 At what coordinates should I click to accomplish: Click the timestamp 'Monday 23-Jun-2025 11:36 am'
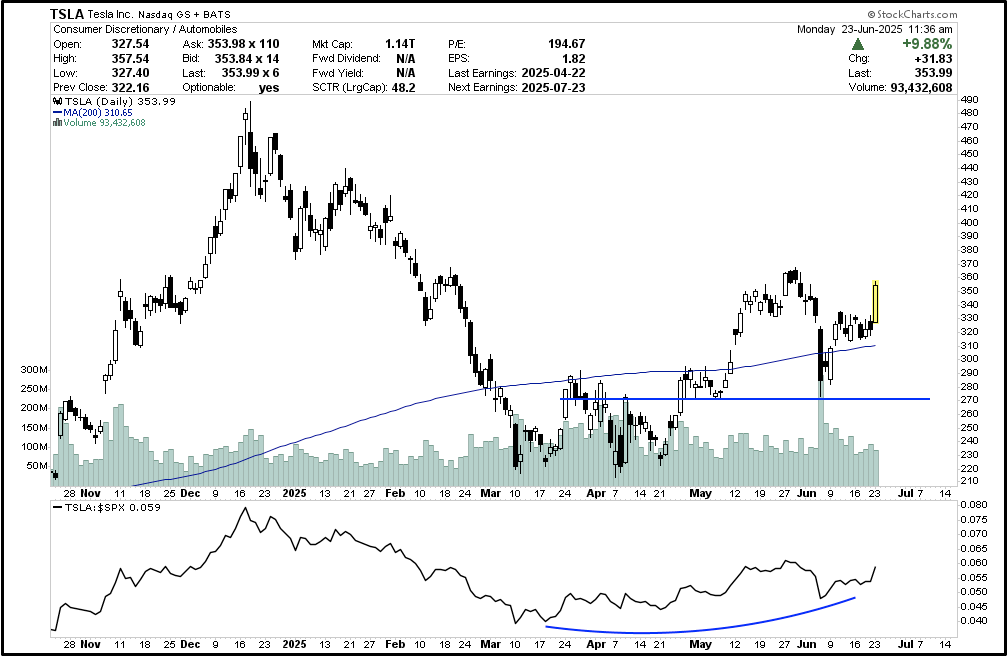(874, 30)
